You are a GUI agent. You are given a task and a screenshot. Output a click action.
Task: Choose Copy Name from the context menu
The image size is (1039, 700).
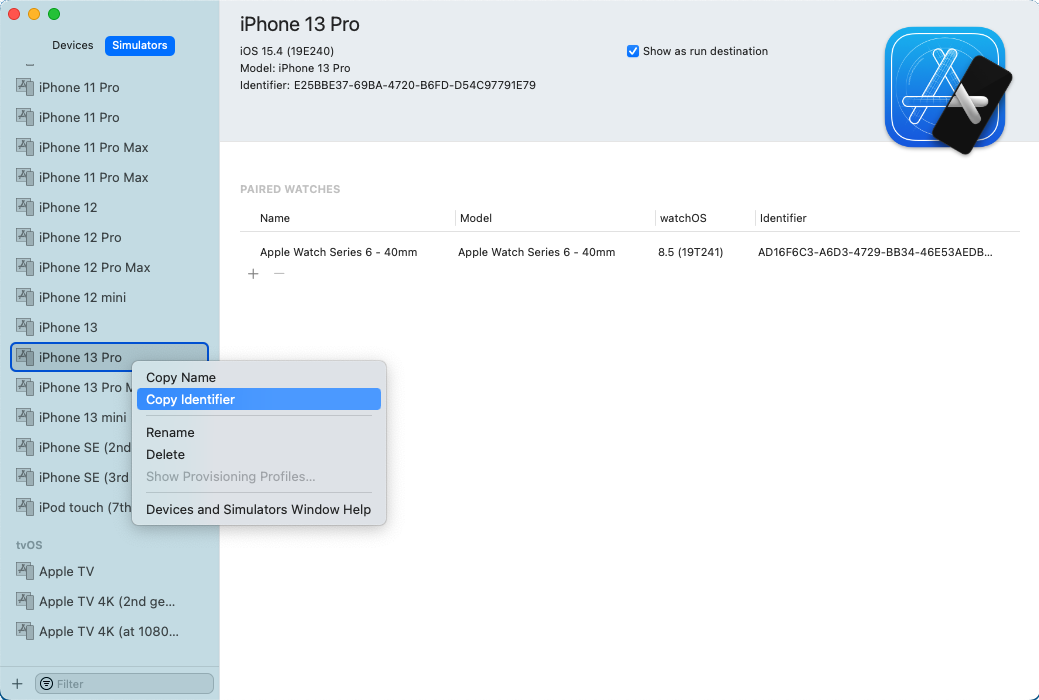[x=180, y=377]
